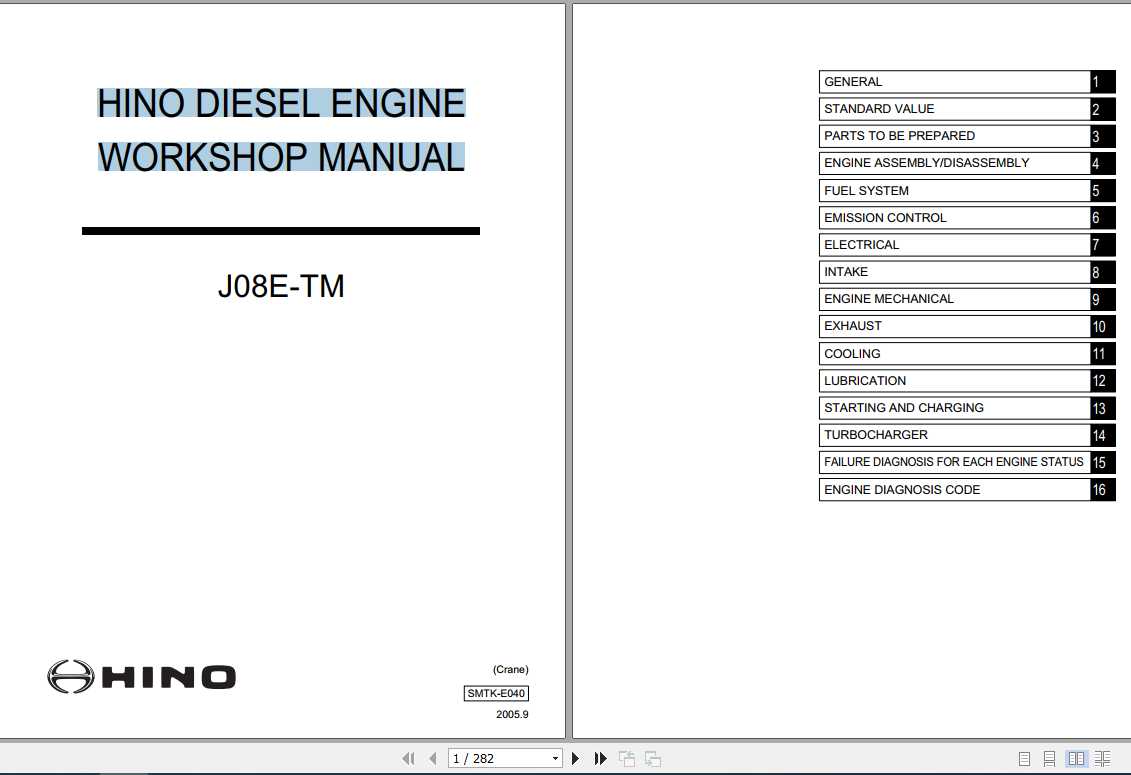Click the (Crane) label

coord(511,670)
